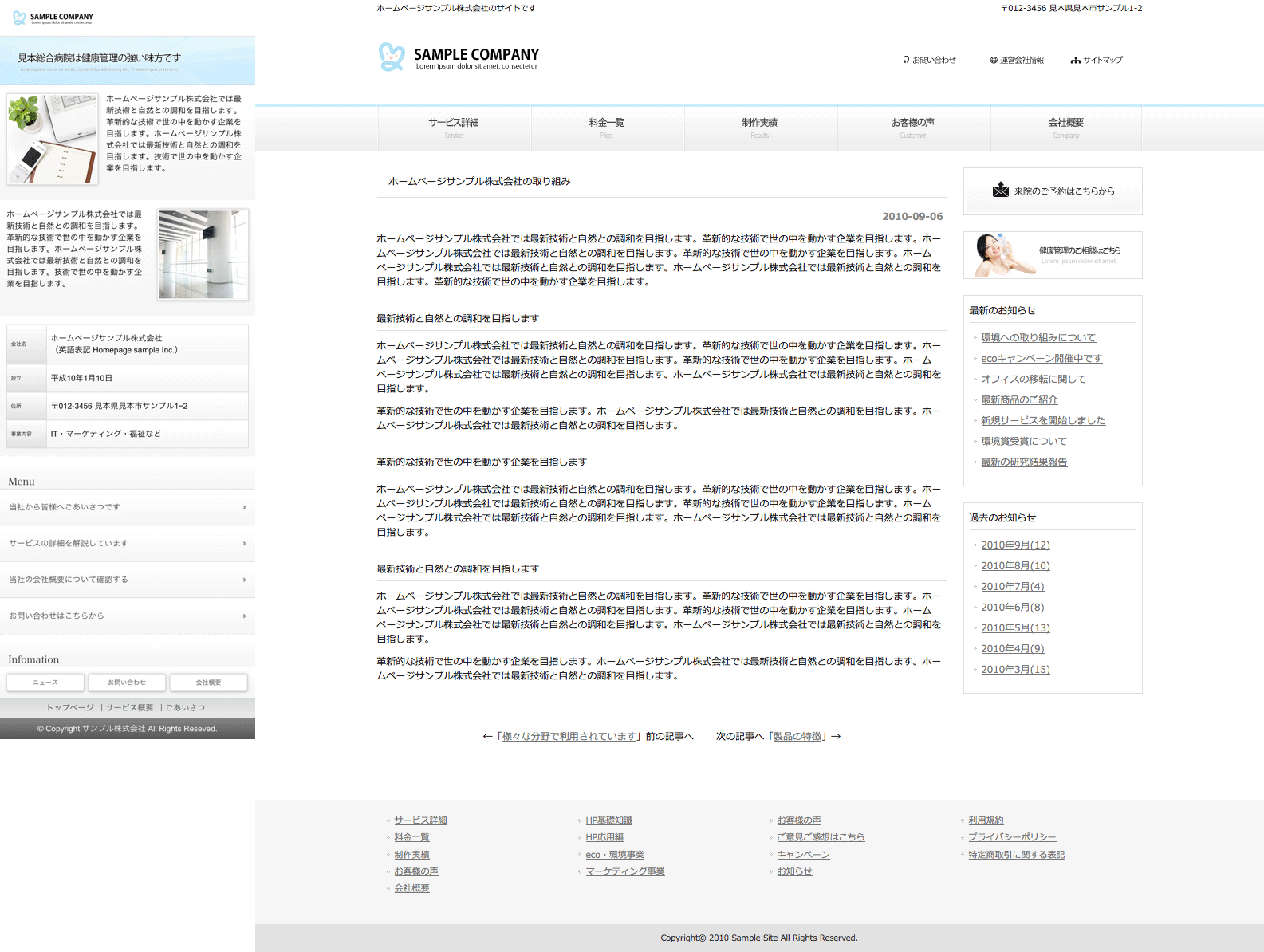Click the health consultation woman banner
Screen dimensions: 1264x952
(1052, 255)
